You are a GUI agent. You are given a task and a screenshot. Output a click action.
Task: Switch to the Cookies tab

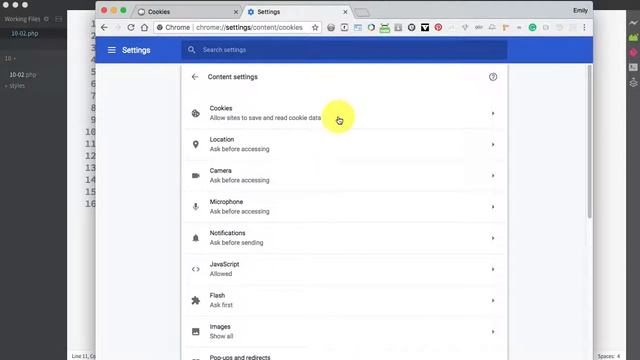188,12
